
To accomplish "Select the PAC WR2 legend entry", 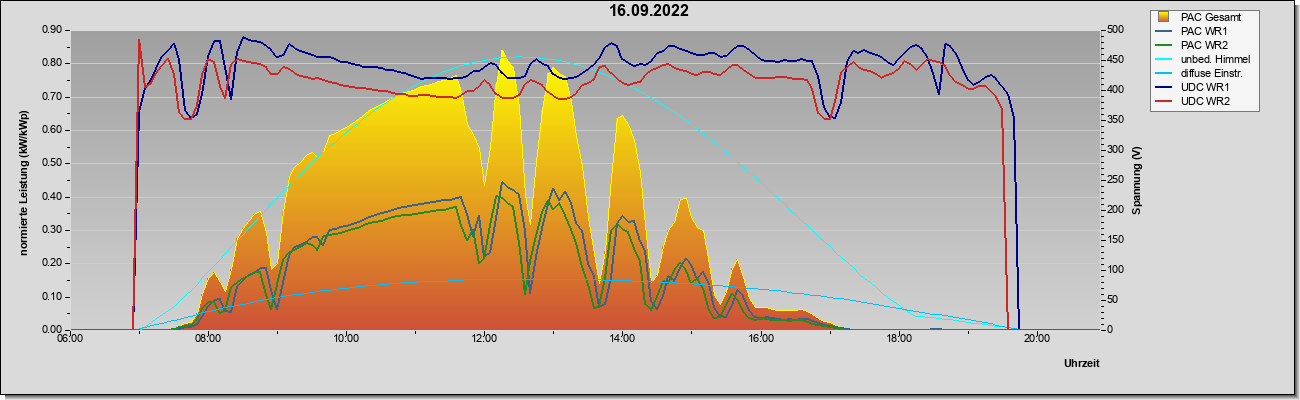I will tap(1204, 45).
